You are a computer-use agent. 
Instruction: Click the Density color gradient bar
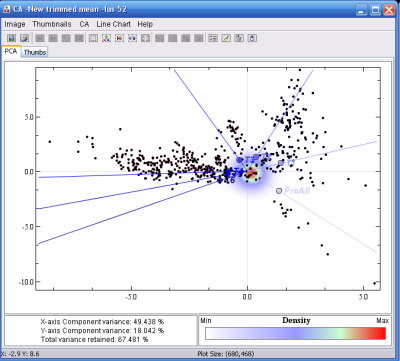pyautogui.click(x=295, y=333)
